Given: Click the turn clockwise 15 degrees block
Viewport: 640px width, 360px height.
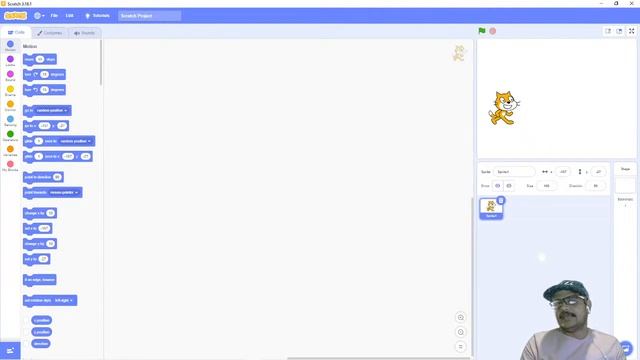Looking at the screenshot, I should click(44, 75).
